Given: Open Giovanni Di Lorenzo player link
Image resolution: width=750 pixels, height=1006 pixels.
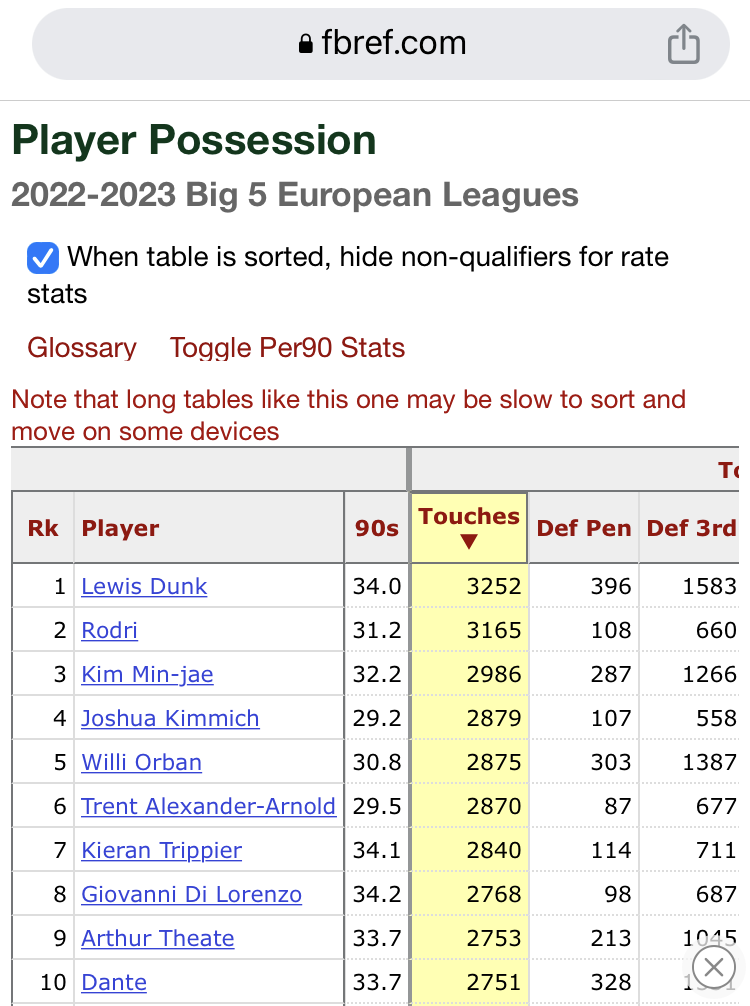Looking at the screenshot, I should coord(192,894).
